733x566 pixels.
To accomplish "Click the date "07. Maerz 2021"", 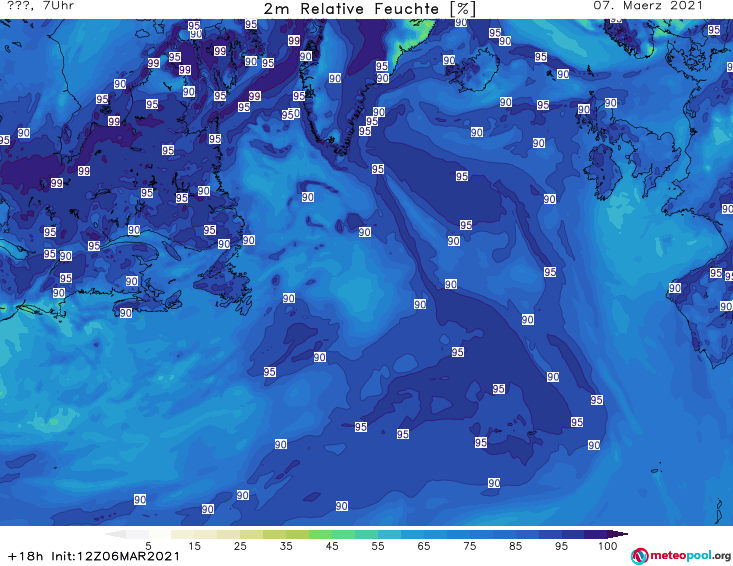I will click(x=648, y=6).
